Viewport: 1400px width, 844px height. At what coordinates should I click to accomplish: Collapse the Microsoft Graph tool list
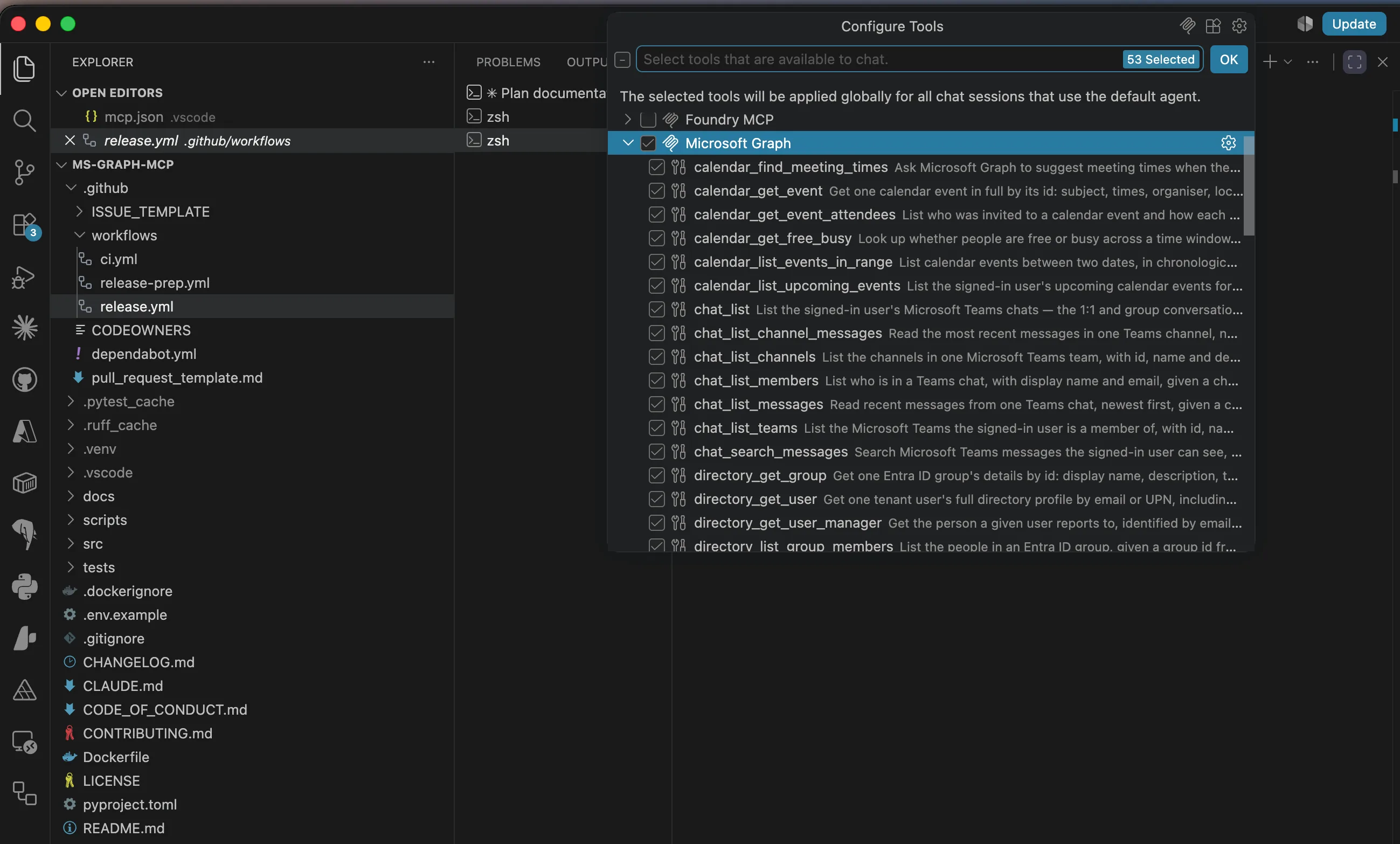(x=627, y=143)
